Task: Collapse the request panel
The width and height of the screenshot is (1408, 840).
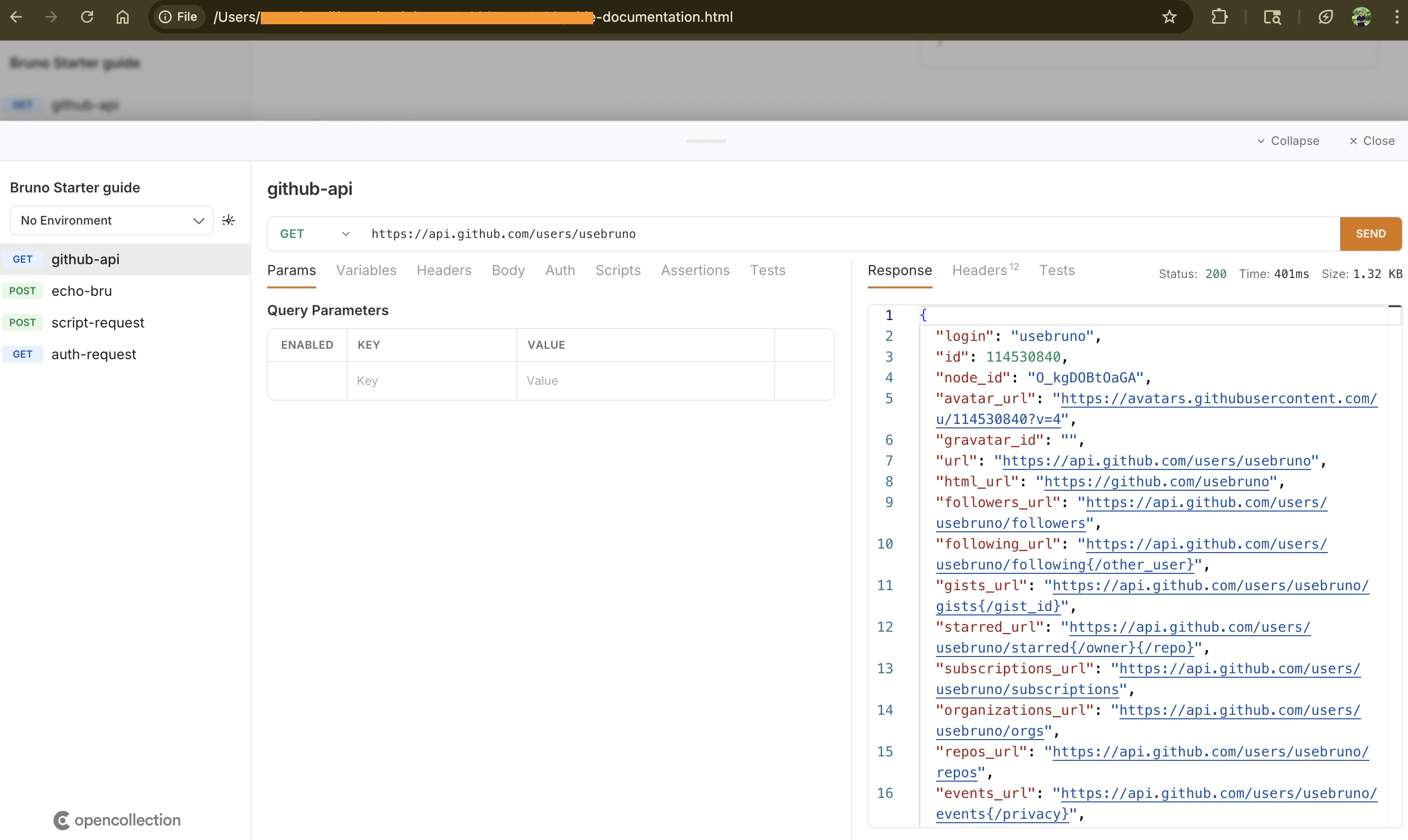Action: coord(1288,141)
